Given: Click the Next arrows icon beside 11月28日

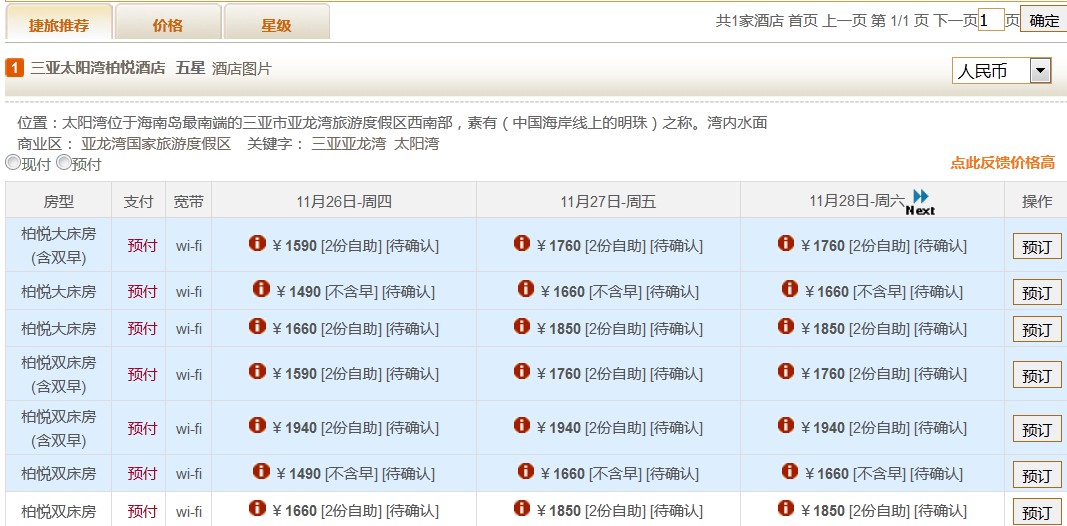Looking at the screenshot, I should click(920, 200).
